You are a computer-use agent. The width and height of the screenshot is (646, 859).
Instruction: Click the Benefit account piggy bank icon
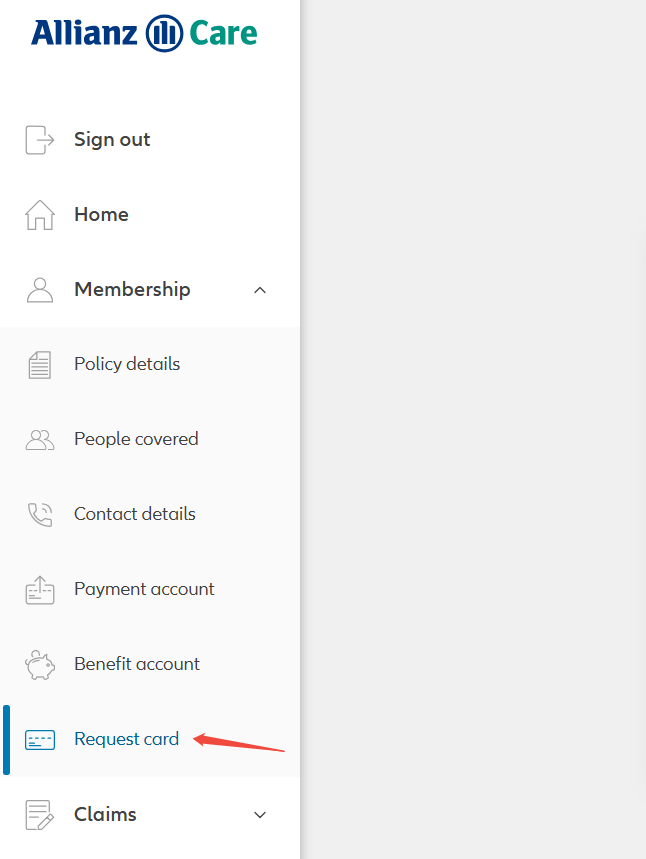click(x=39, y=664)
